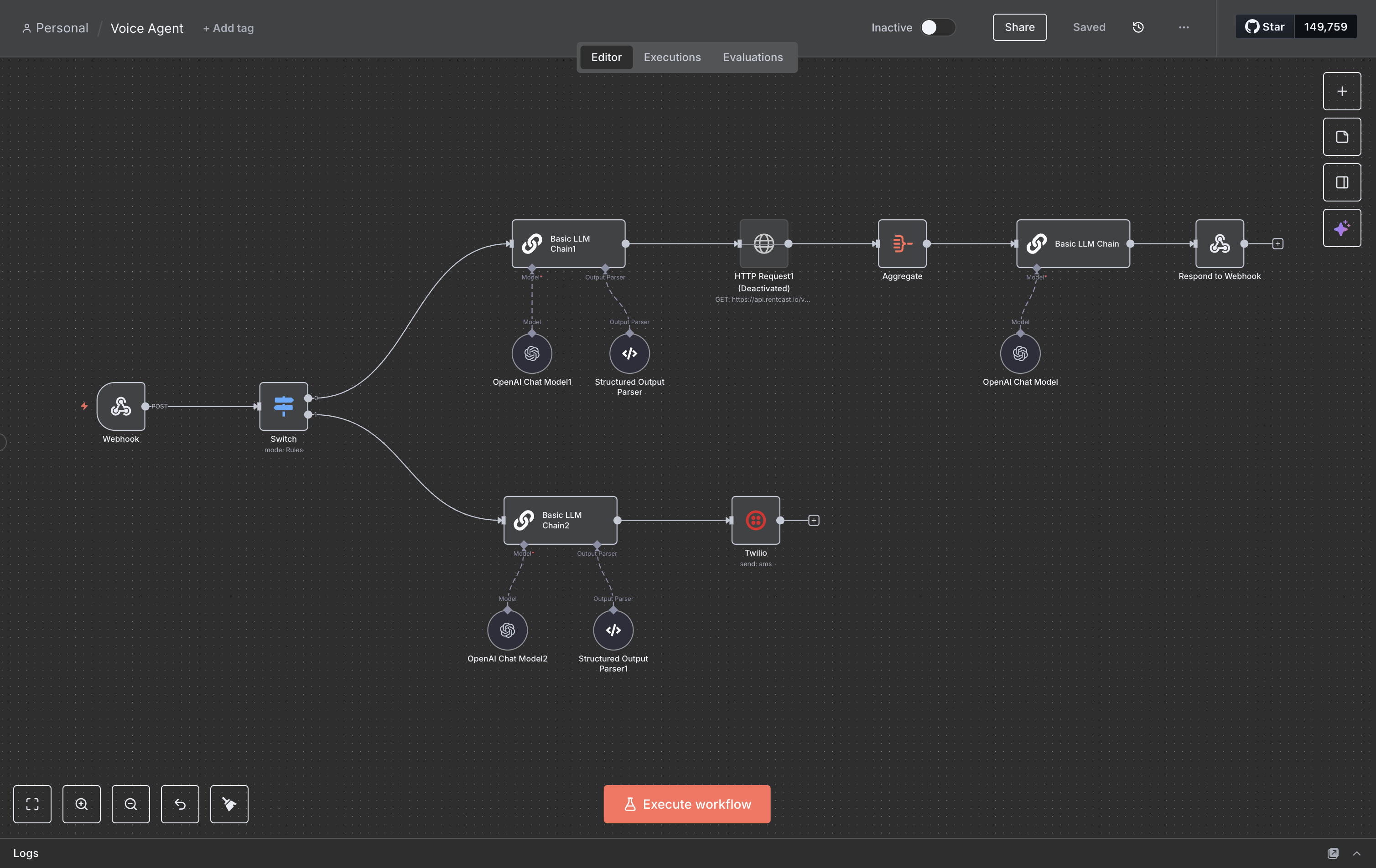
Task: Open the deactivated HTTP Request1 node
Action: tap(763, 244)
